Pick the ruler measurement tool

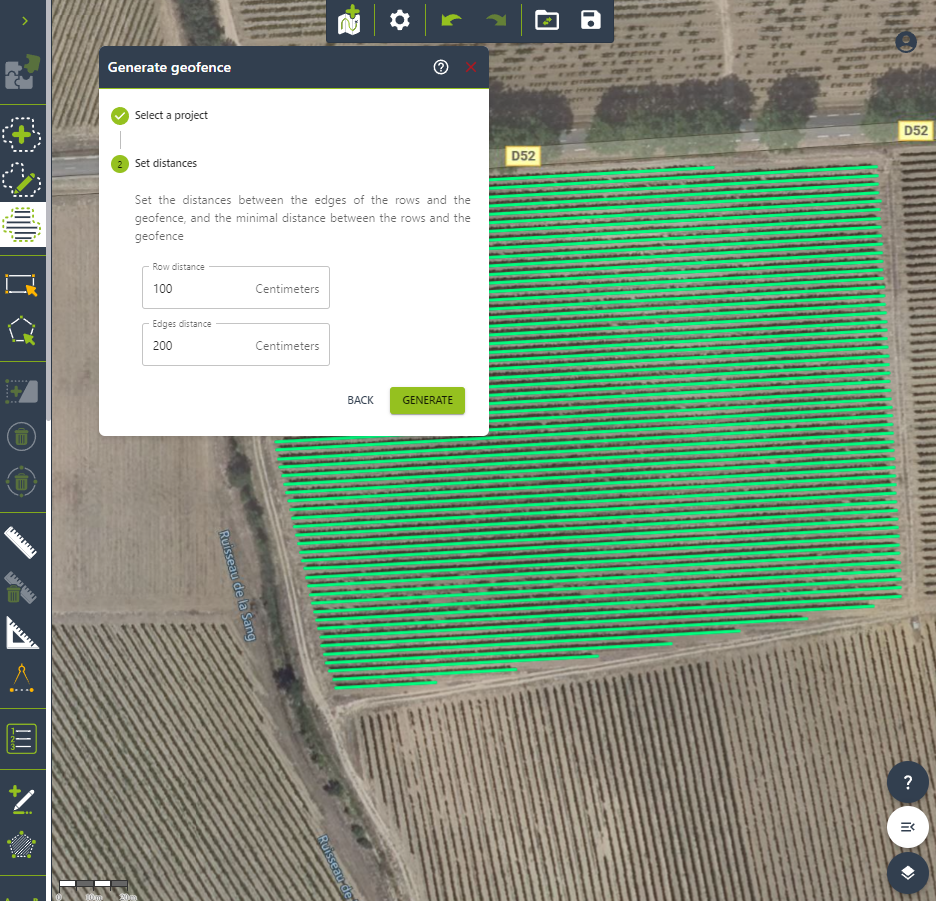(x=22, y=541)
